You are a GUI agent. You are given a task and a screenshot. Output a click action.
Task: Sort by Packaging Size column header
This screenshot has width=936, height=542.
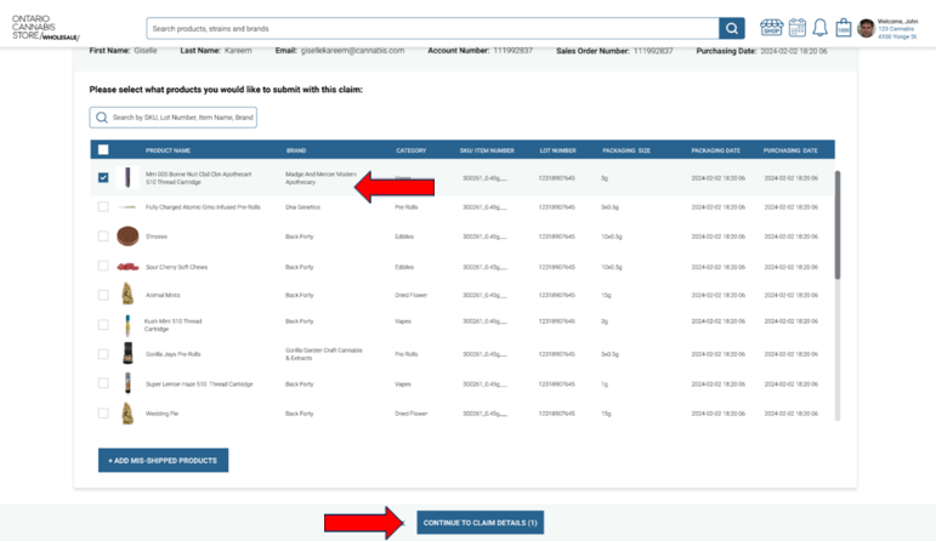626,150
